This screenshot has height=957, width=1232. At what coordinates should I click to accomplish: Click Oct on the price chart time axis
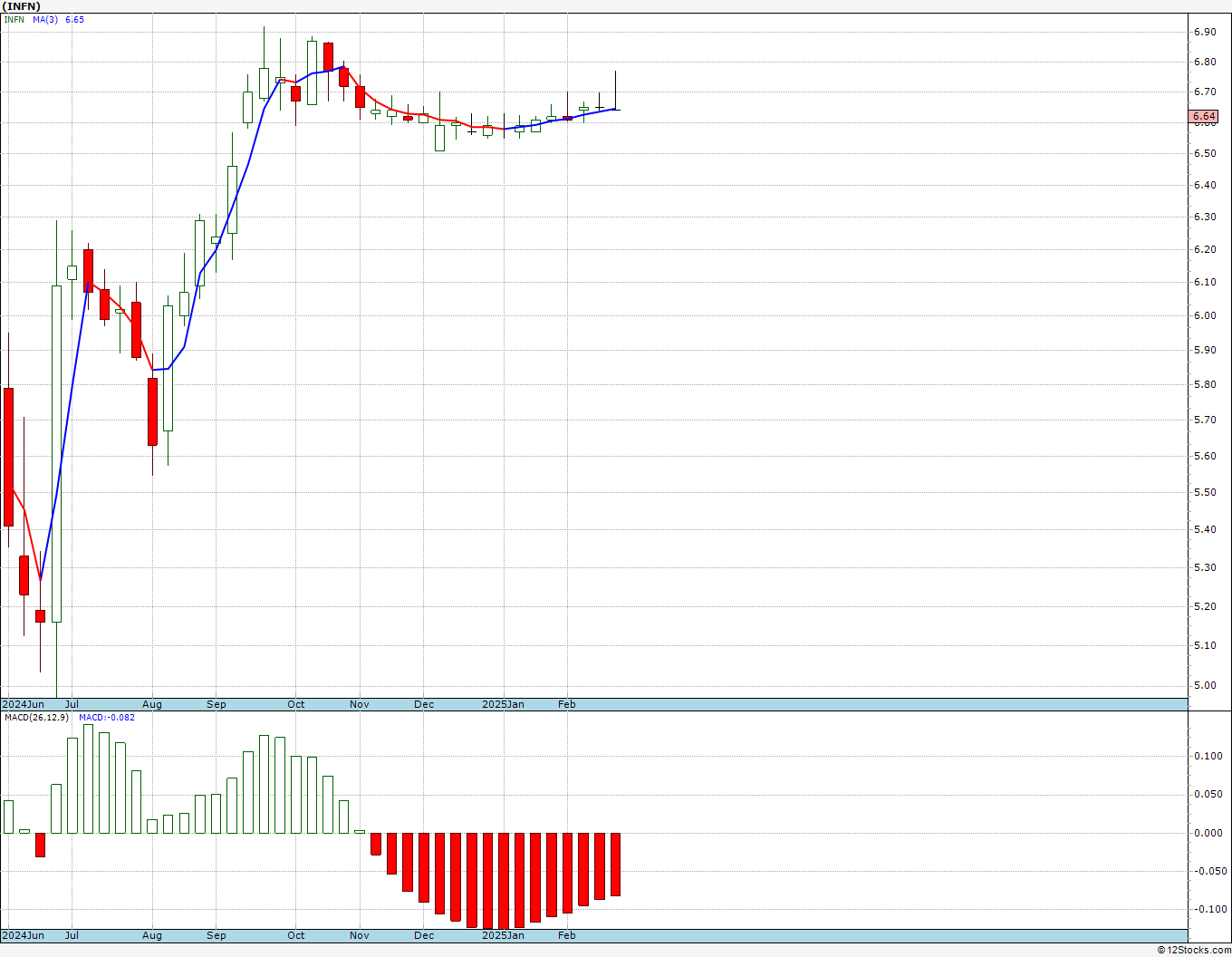click(x=296, y=704)
